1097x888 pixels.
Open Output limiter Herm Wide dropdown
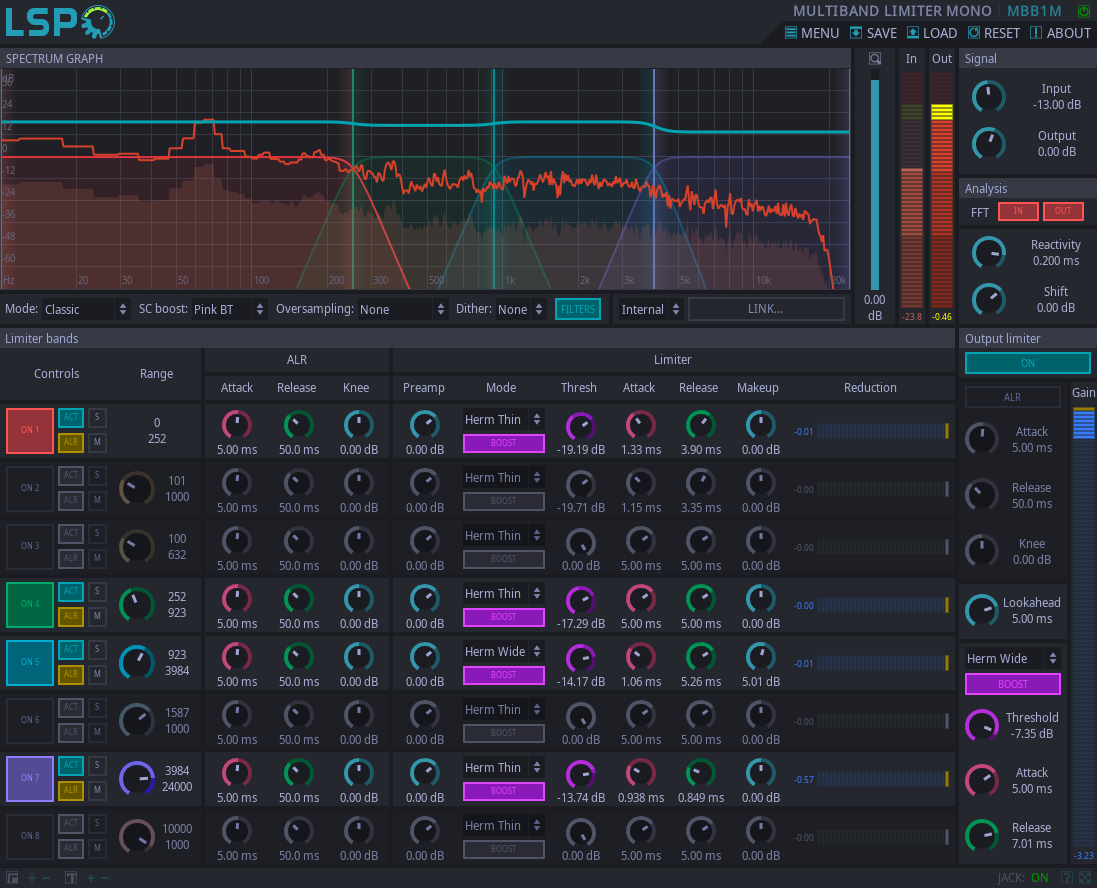tap(1012, 658)
